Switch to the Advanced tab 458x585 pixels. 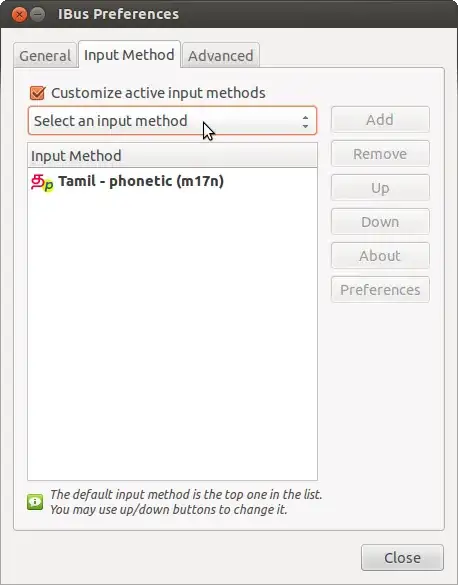pos(220,56)
